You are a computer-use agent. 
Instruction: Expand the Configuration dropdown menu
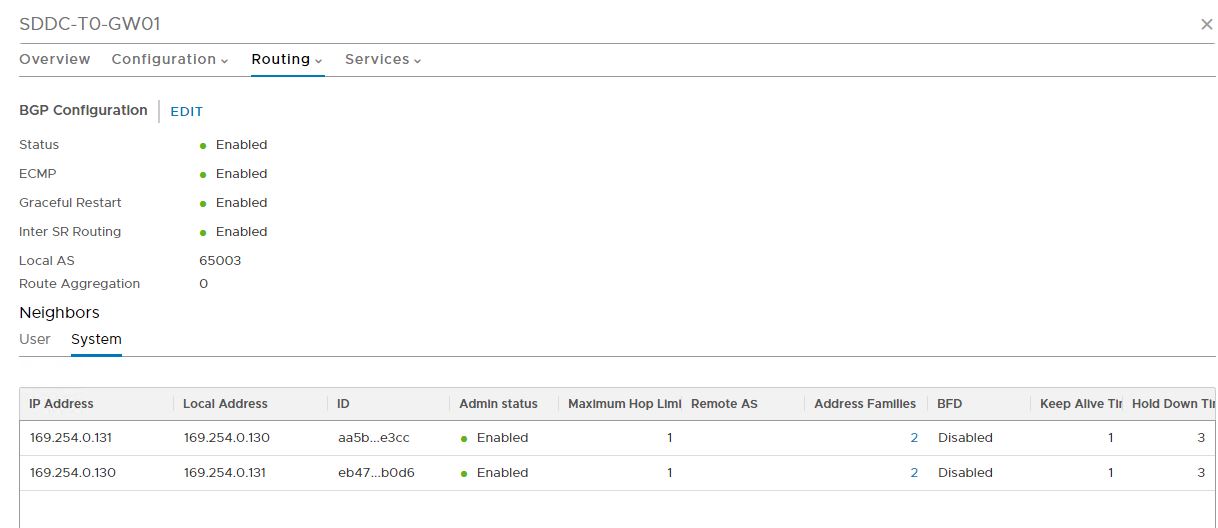click(170, 59)
